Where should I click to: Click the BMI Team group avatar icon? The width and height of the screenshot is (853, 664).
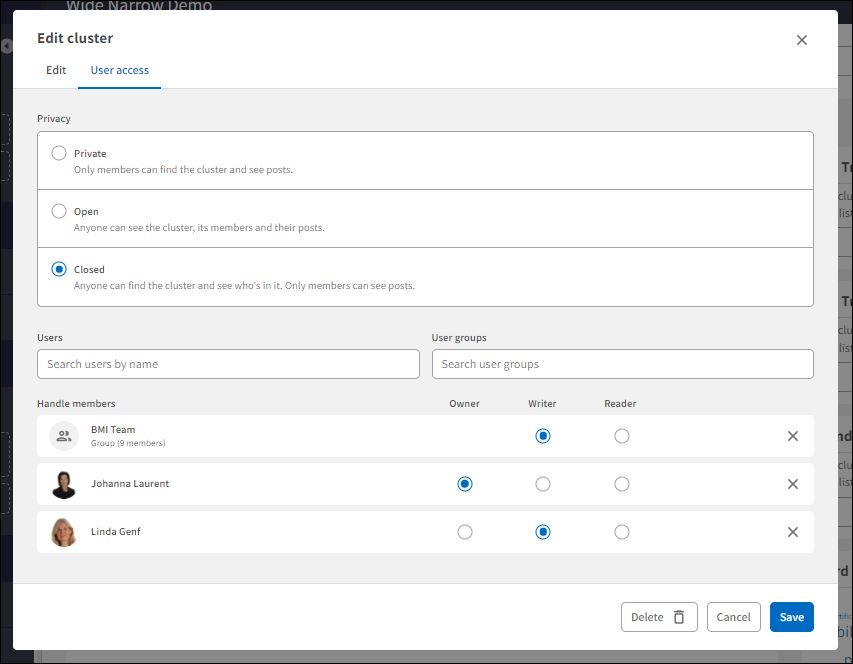63,436
